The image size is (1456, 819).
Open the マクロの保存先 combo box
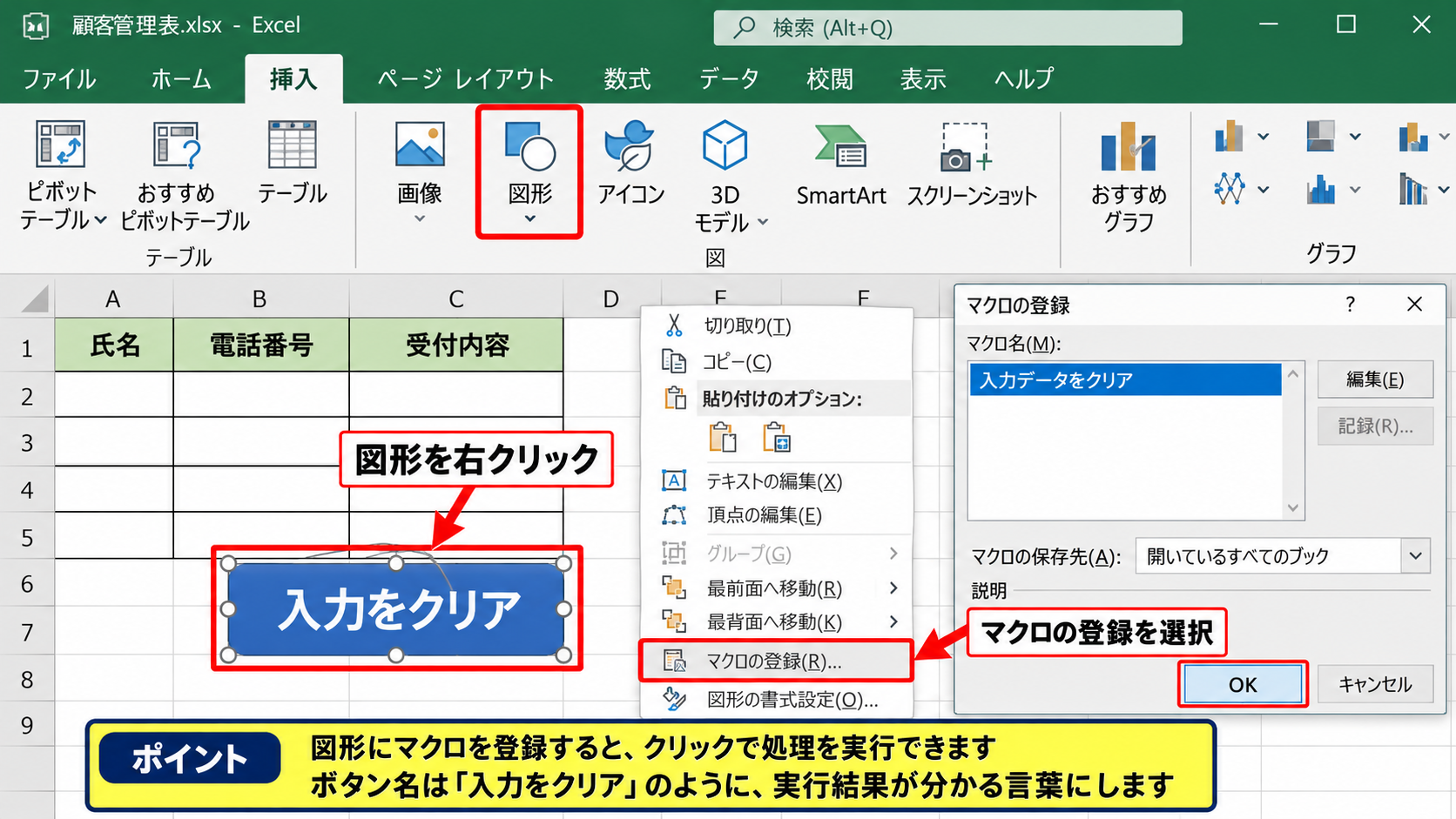pyautogui.click(x=1283, y=556)
